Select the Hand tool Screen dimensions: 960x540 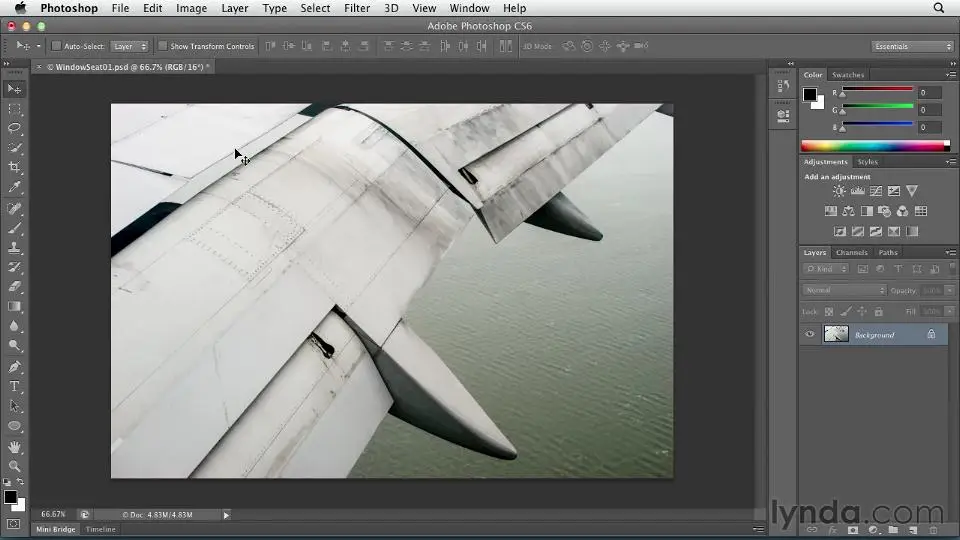coord(15,446)
